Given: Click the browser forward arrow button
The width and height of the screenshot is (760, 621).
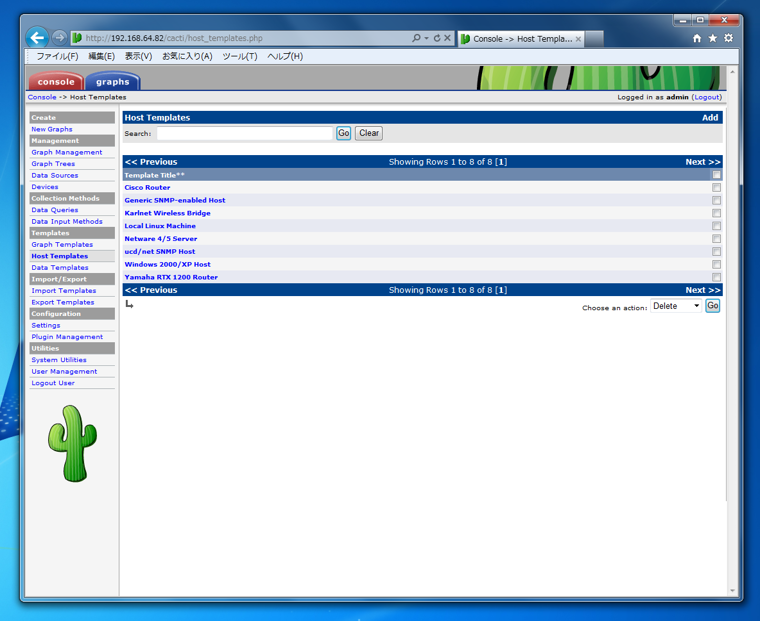Looking at the screenshot, I should (x=59, y=37).
